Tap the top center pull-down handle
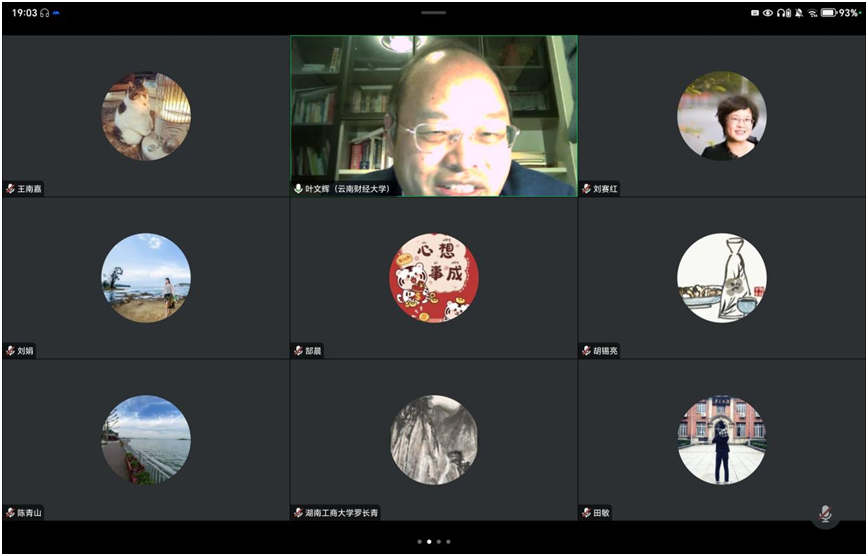 [434, 12]
